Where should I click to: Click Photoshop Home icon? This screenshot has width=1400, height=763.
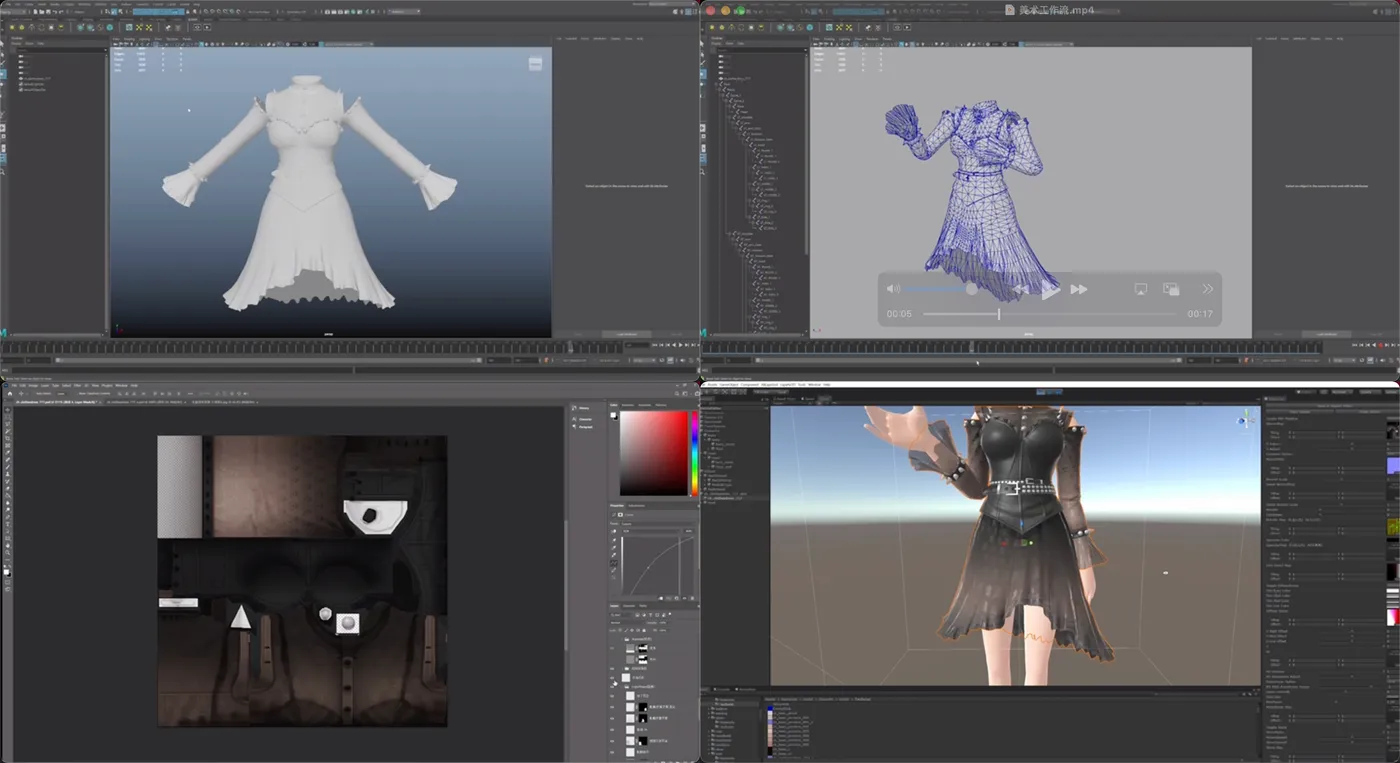(8, 394)
